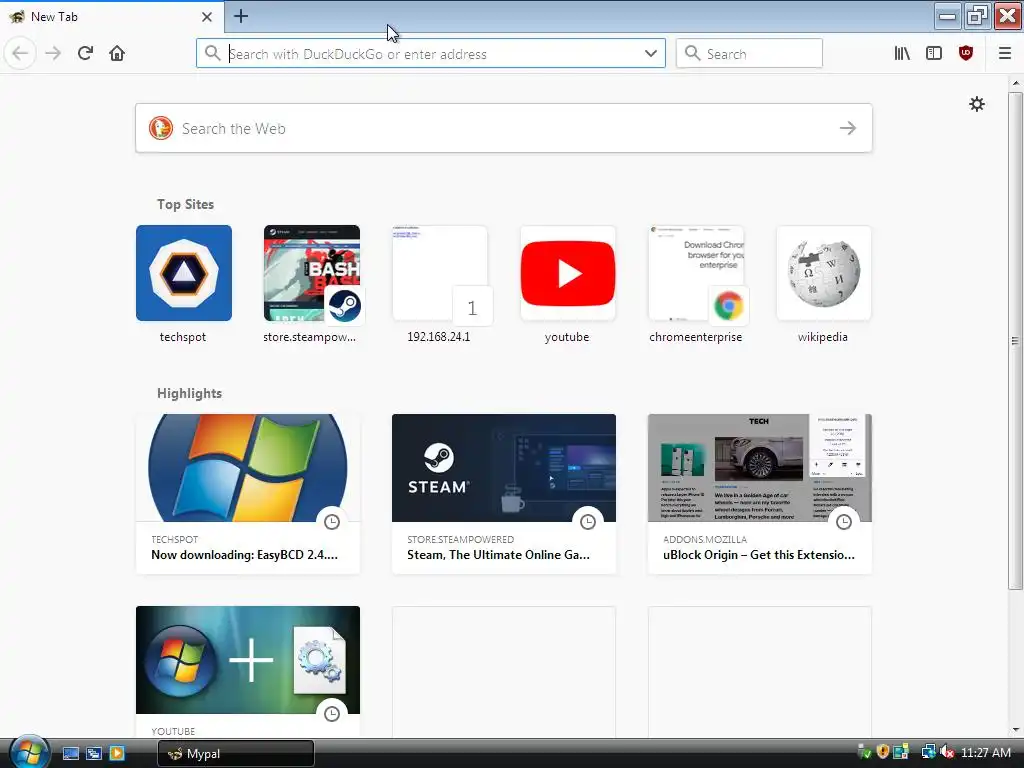Select the Mypal taskbar button
Viewport: 1024px width, 768px height.
pyautogui.click(x=236, y=754)
